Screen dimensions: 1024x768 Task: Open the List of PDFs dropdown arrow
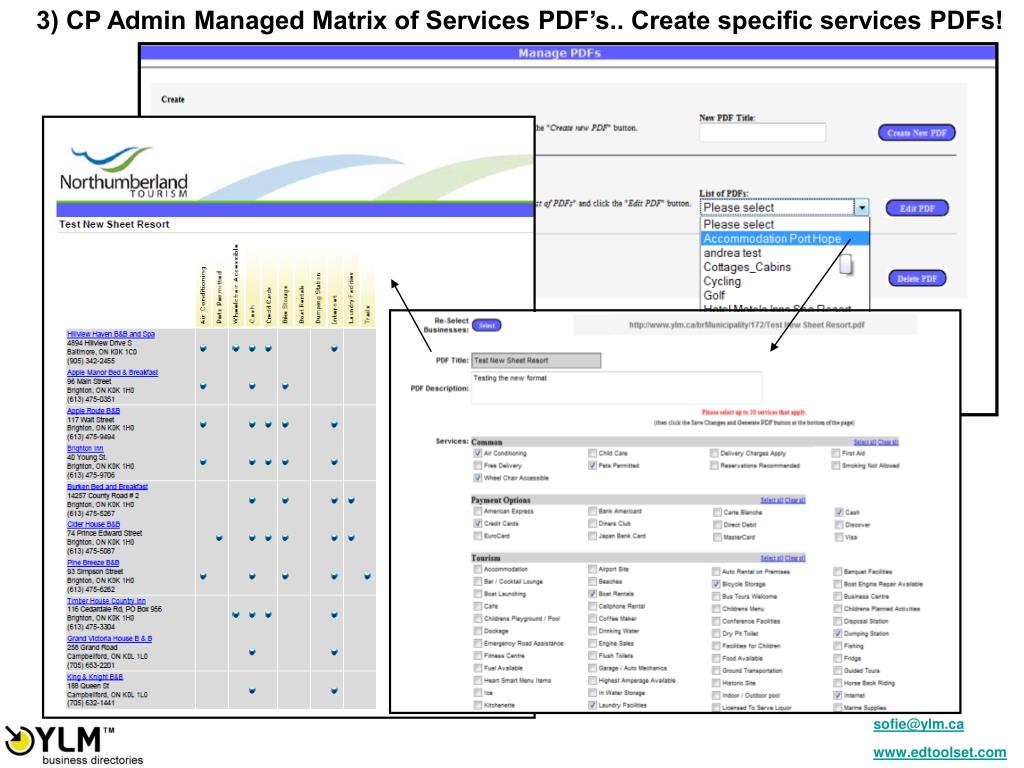tap(862, 208)
